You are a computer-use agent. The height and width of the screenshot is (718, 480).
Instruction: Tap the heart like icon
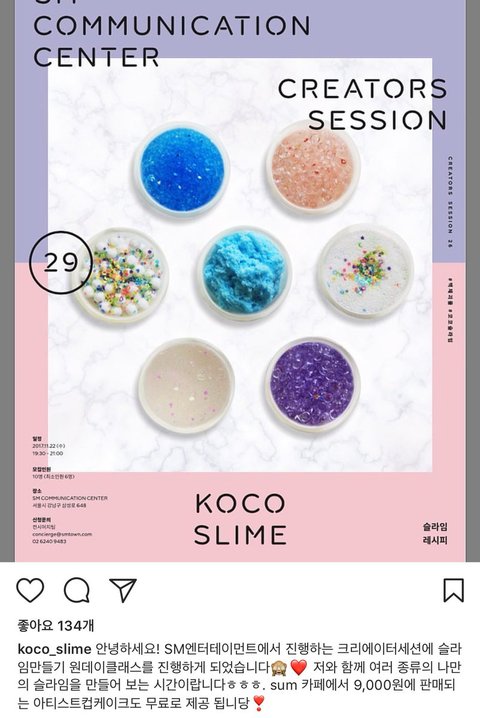(x=30, y=590)
